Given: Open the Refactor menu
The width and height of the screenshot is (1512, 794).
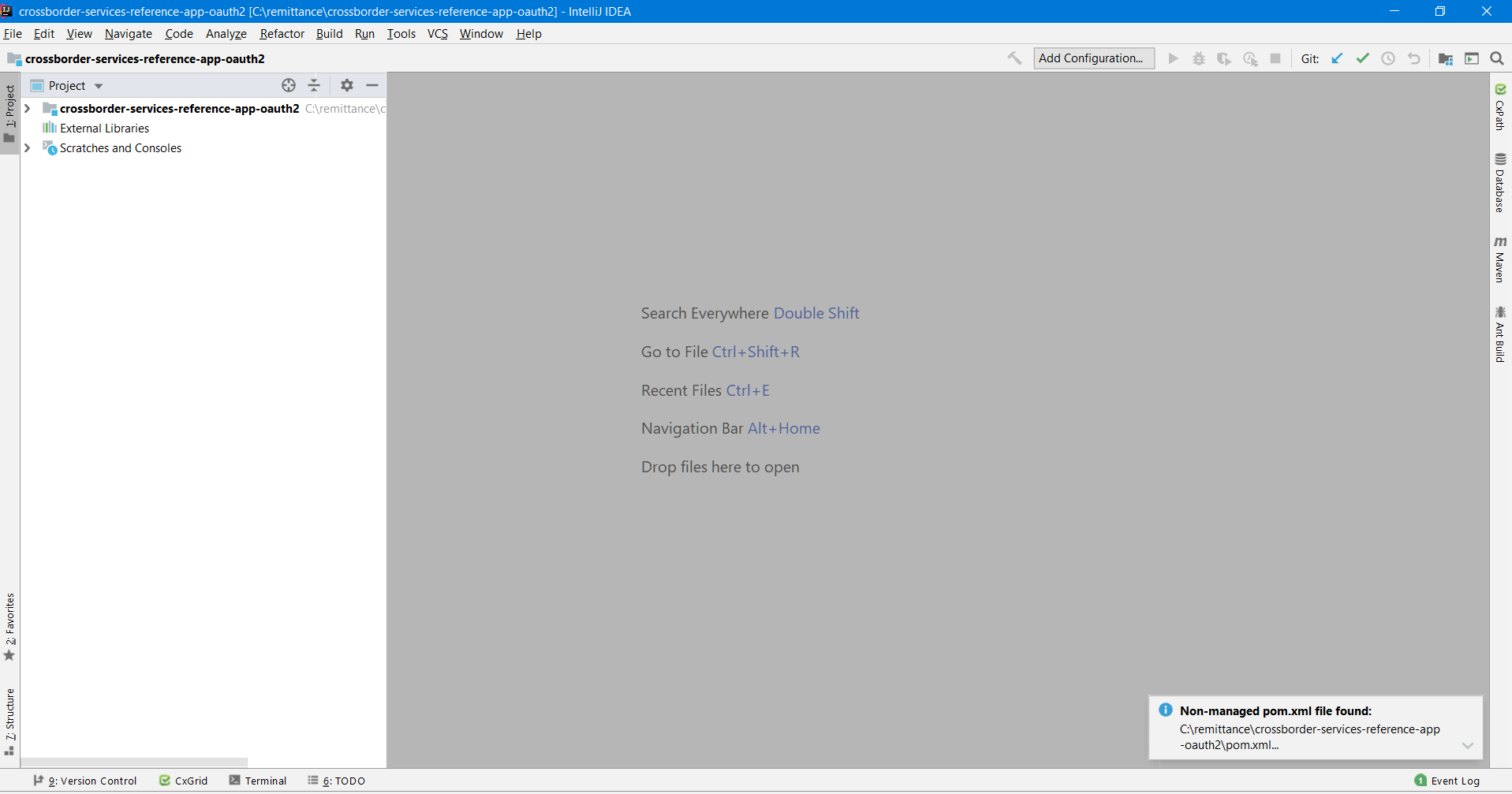Looking at the screenshot, I should (x=282, y=33).
